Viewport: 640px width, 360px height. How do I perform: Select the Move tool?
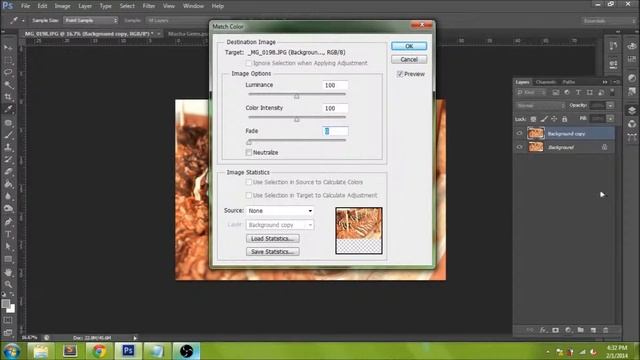point(8,48)
